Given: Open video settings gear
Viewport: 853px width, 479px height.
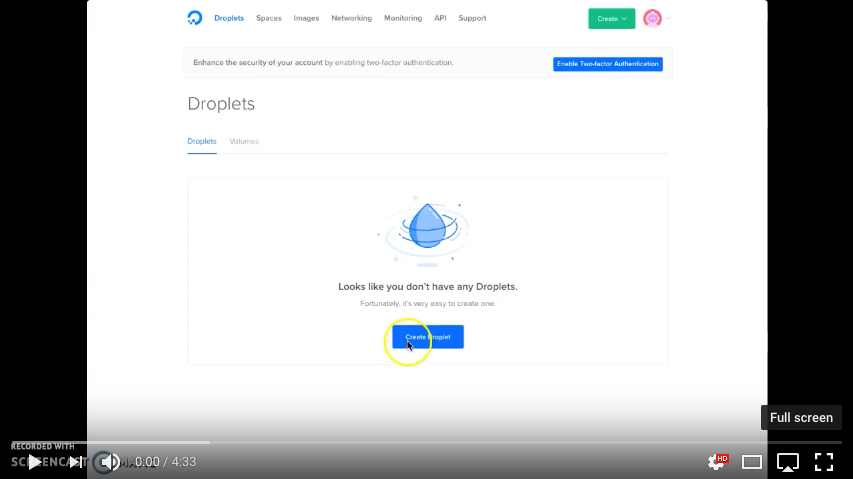Looking at the screenshot, I should coord(717,462).
